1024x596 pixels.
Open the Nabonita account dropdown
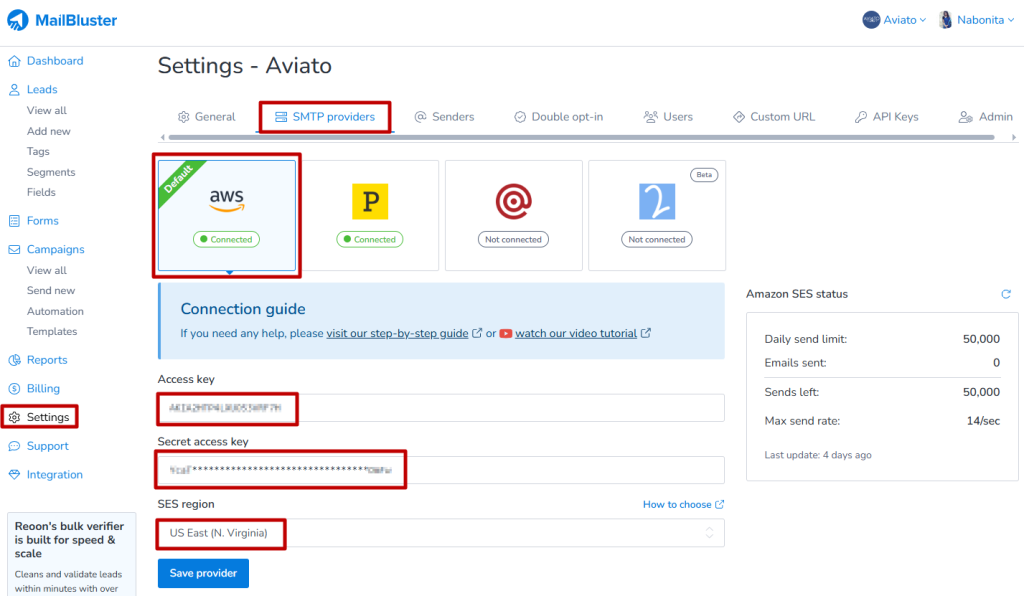(x=975, y=19)
